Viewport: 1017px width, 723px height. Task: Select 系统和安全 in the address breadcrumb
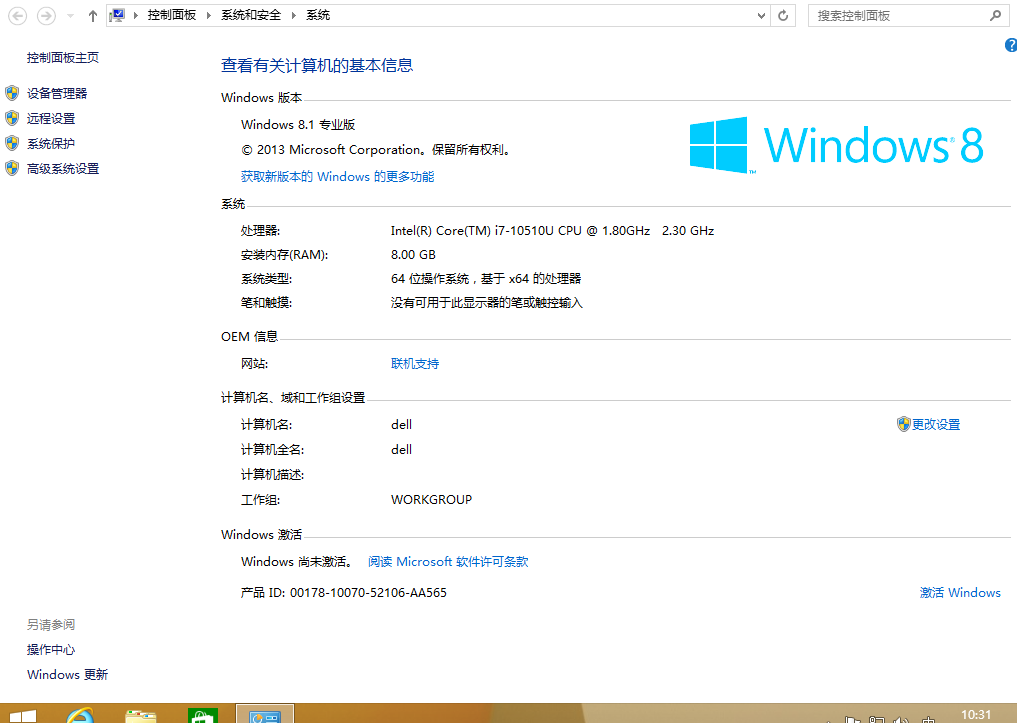pyautogui.click(x=250, y=15)
